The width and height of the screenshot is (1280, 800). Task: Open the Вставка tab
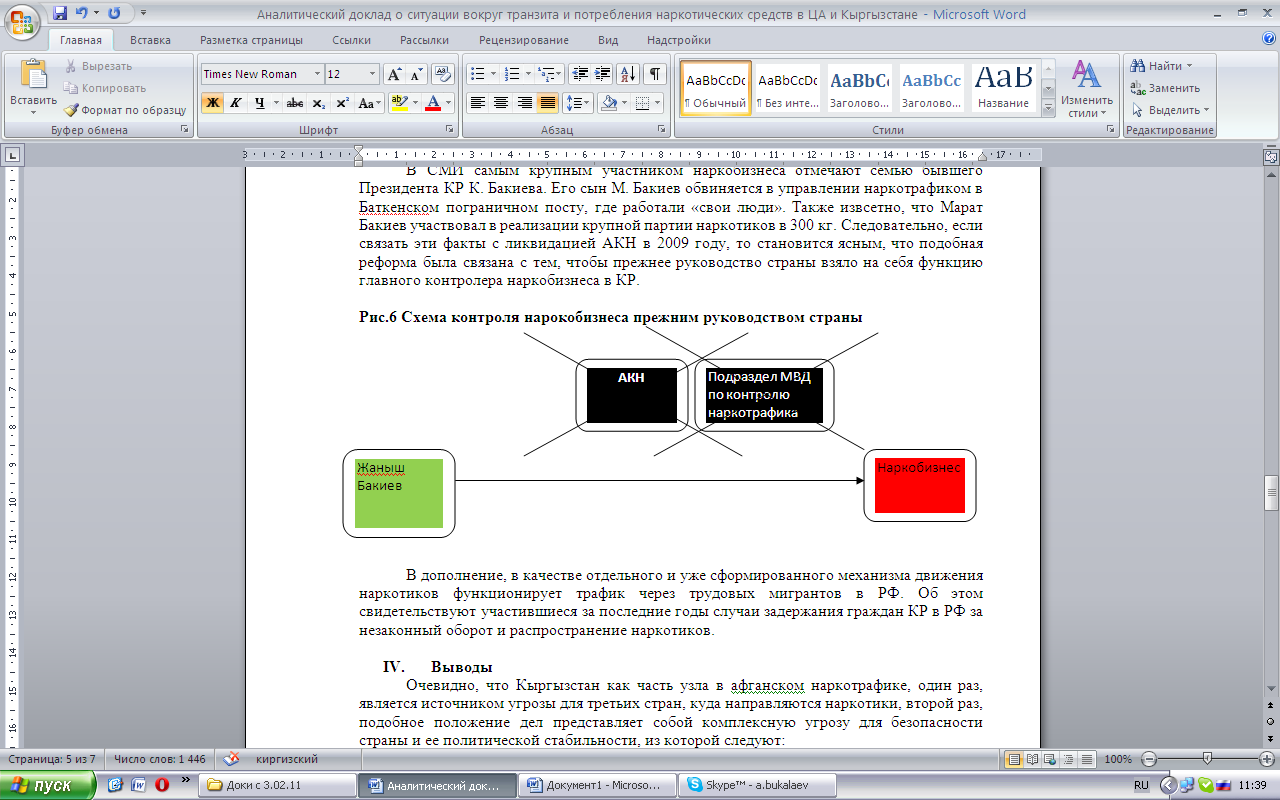(x=150, y=40)
